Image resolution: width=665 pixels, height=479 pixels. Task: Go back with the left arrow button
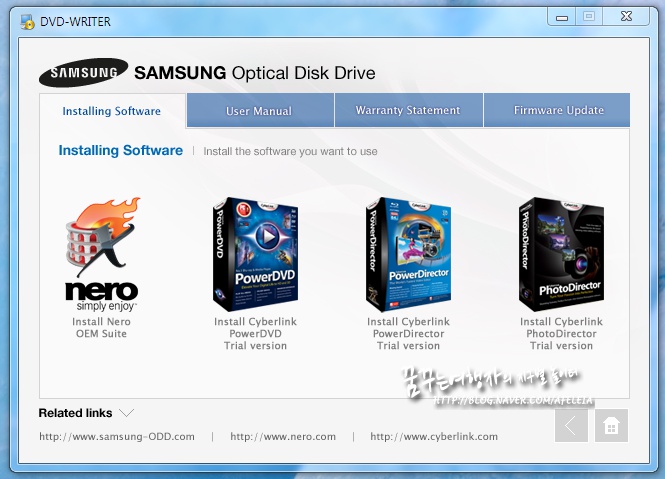pyautogui.click(x=571, y=426)
